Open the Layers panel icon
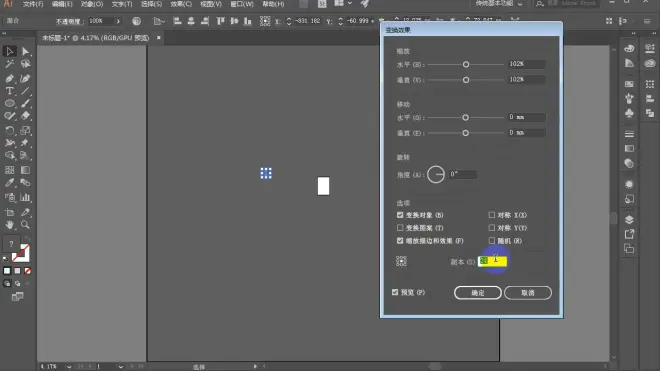Viewport: 660px width, 371px height. [629, 219]
